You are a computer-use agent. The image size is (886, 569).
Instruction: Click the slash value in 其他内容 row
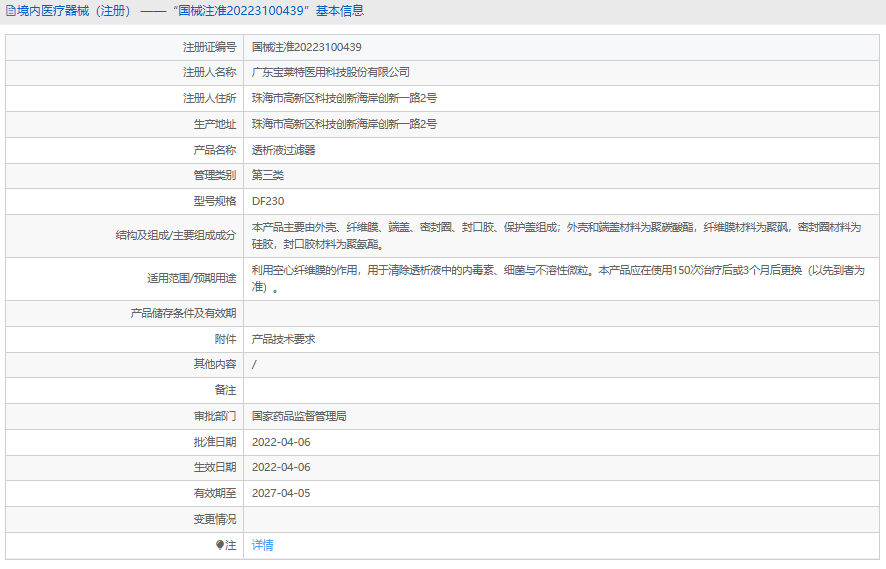tap(254, 365)
